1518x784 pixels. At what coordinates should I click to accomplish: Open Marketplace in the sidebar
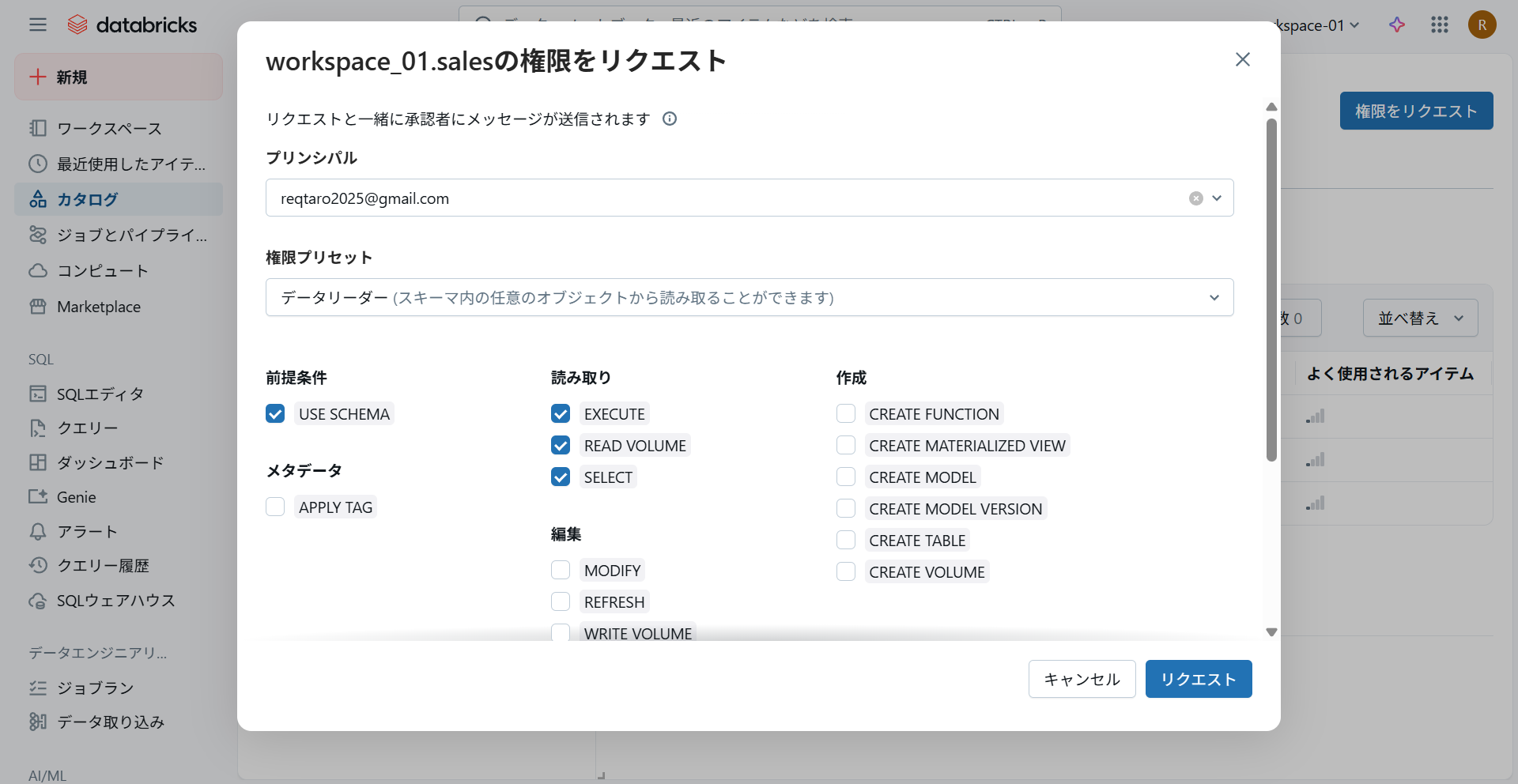point(98,307)
